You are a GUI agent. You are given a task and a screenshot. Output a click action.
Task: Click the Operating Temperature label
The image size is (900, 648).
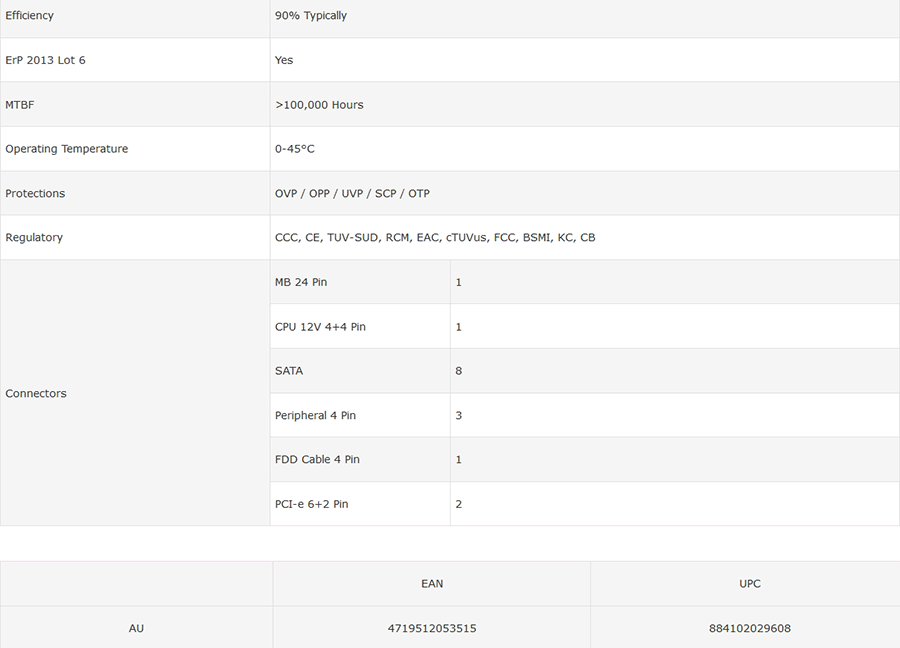(67, 149)
